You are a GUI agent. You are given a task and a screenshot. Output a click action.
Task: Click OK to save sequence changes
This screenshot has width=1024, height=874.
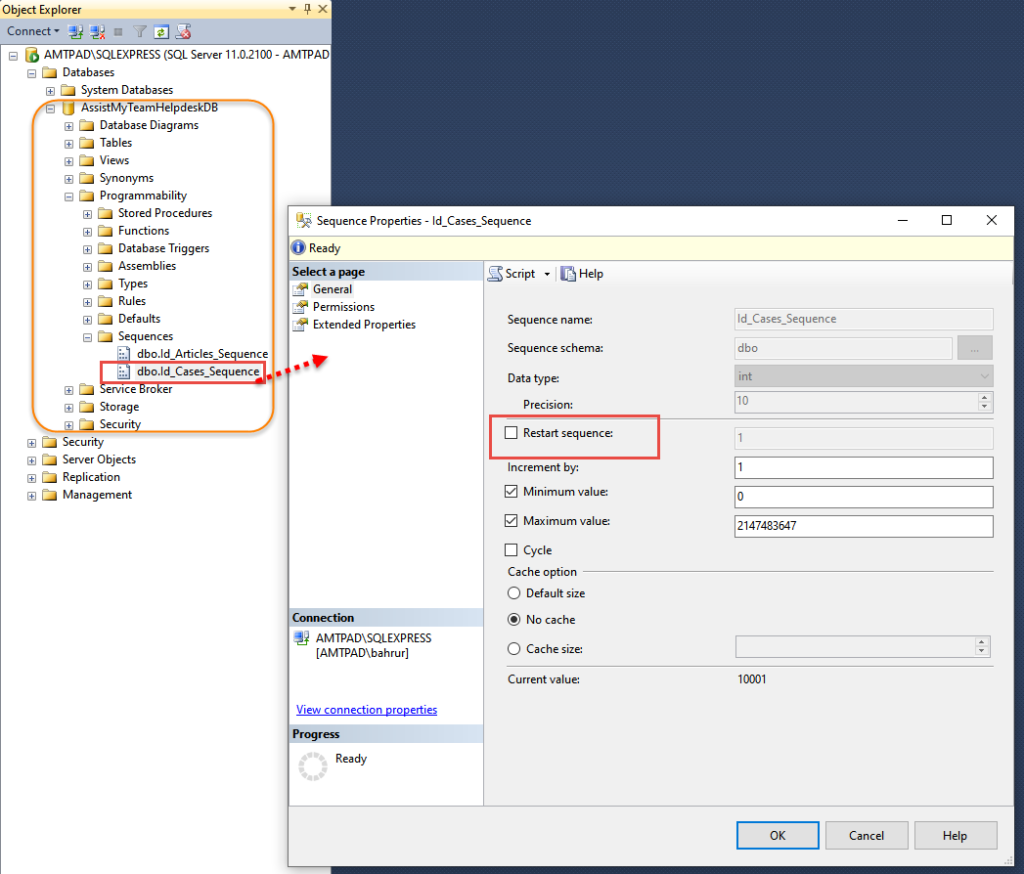(777, 835)
